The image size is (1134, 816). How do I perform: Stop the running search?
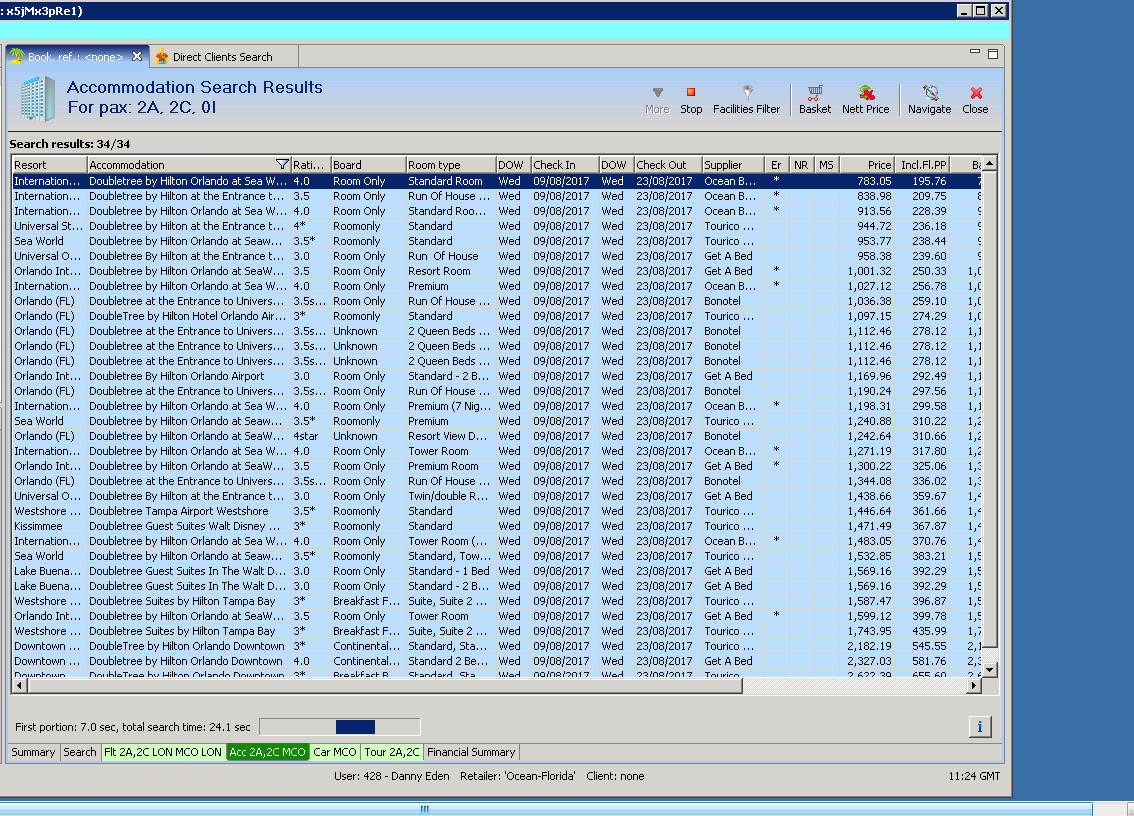pos(691,100)
